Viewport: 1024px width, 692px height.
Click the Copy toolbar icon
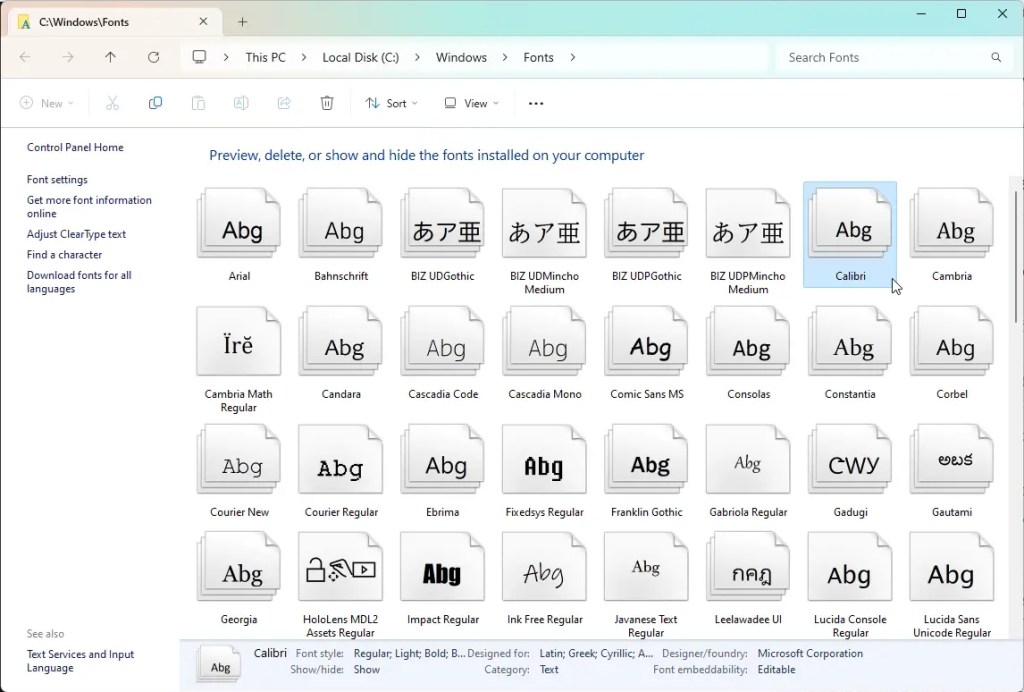[x=155, y=103]
